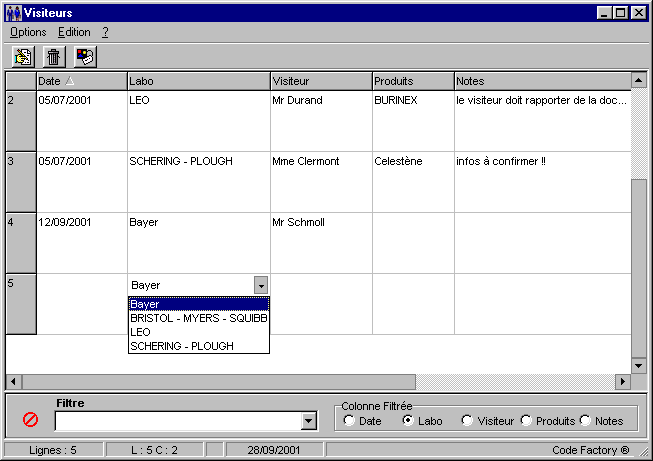Click the LEO labo cell in row 2
Viewport: 653px width, 461px height.
(199, 121)
